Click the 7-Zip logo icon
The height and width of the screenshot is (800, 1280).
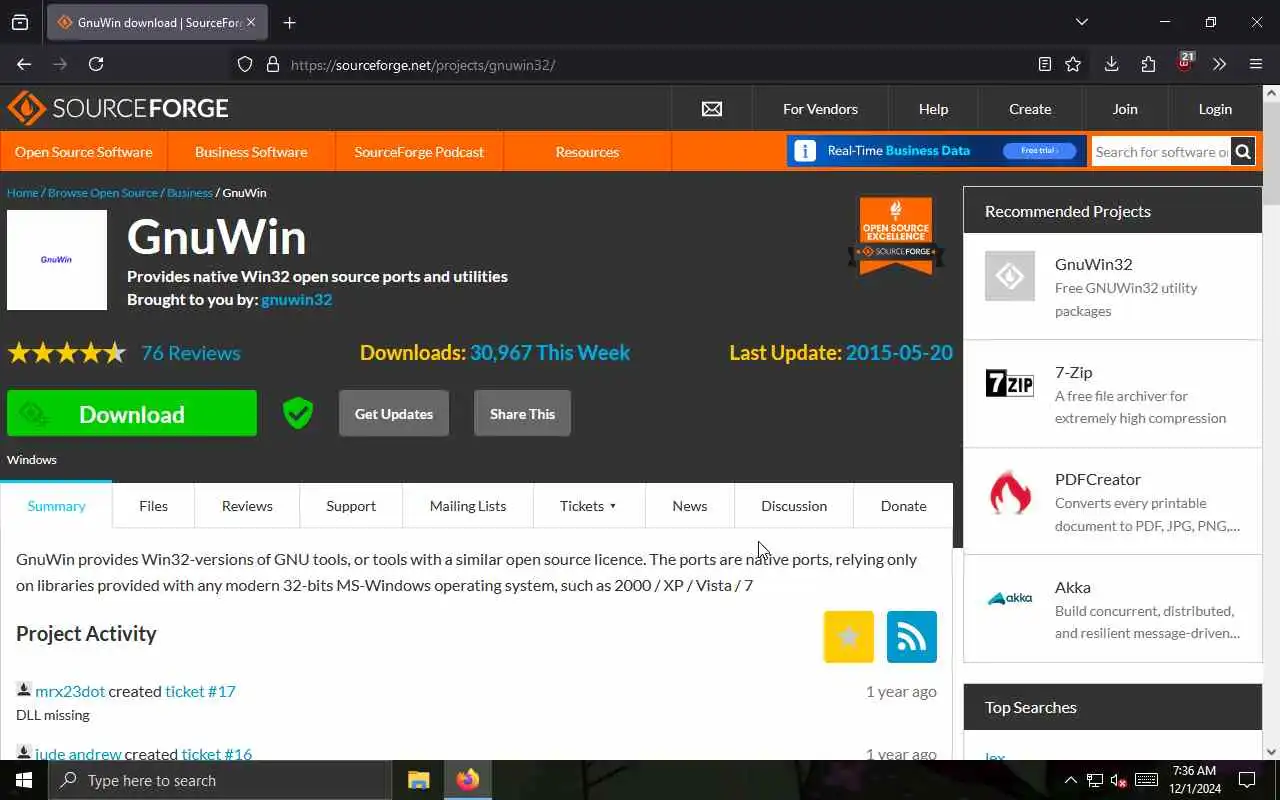pos(1010,383)
